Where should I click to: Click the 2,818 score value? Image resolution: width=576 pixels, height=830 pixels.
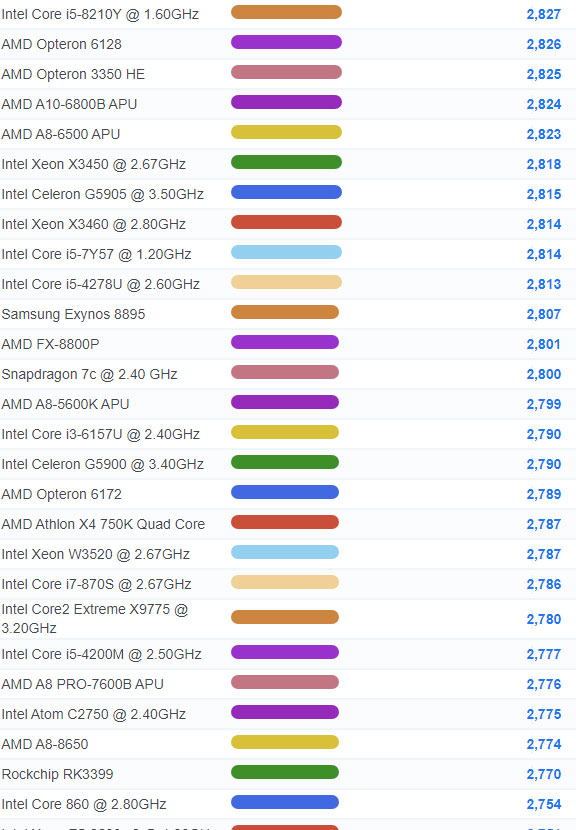click(x=544, y=164)
